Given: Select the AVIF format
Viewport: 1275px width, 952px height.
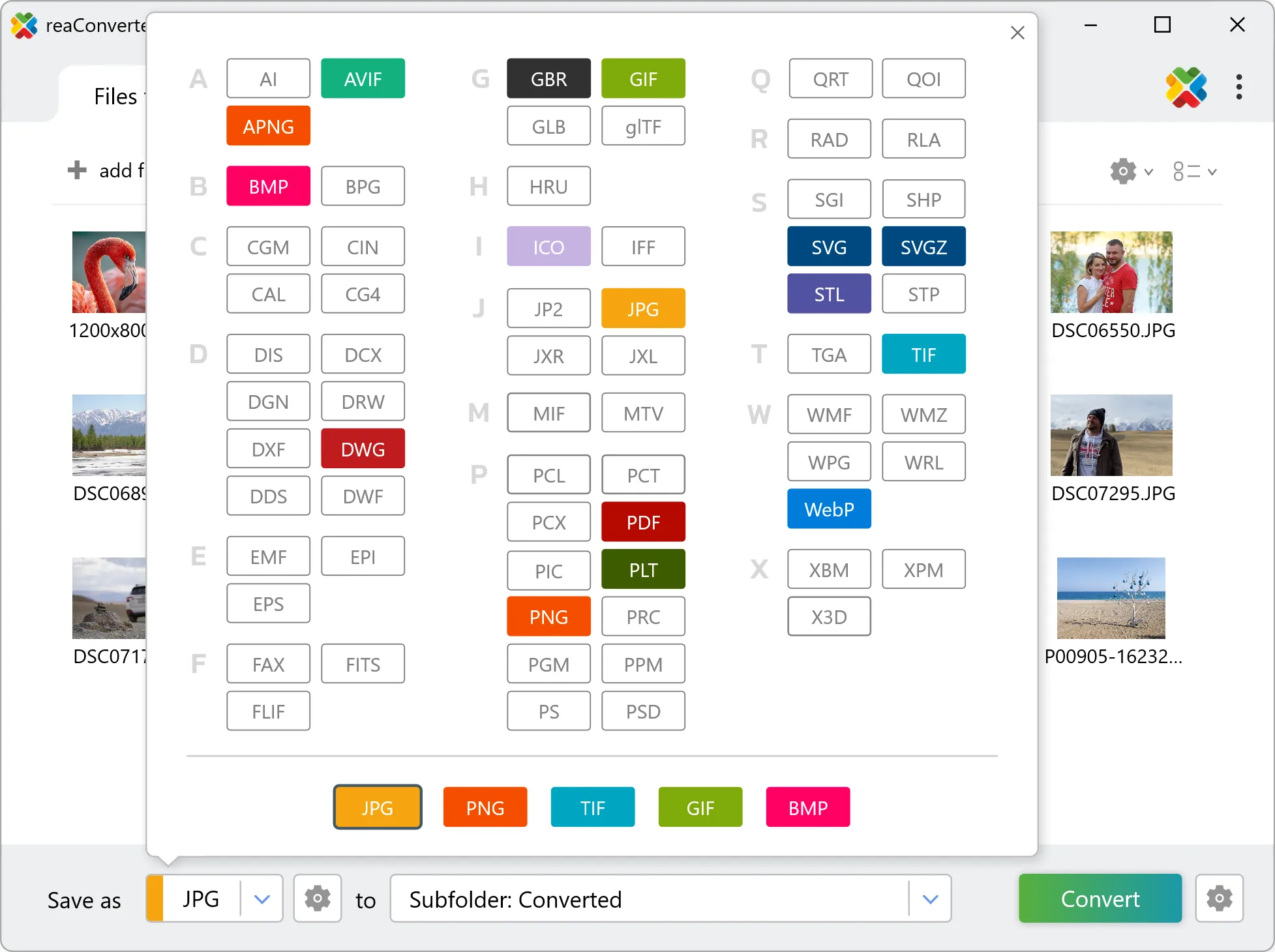Looking at the screenshot, I should [x=363, y=78].
